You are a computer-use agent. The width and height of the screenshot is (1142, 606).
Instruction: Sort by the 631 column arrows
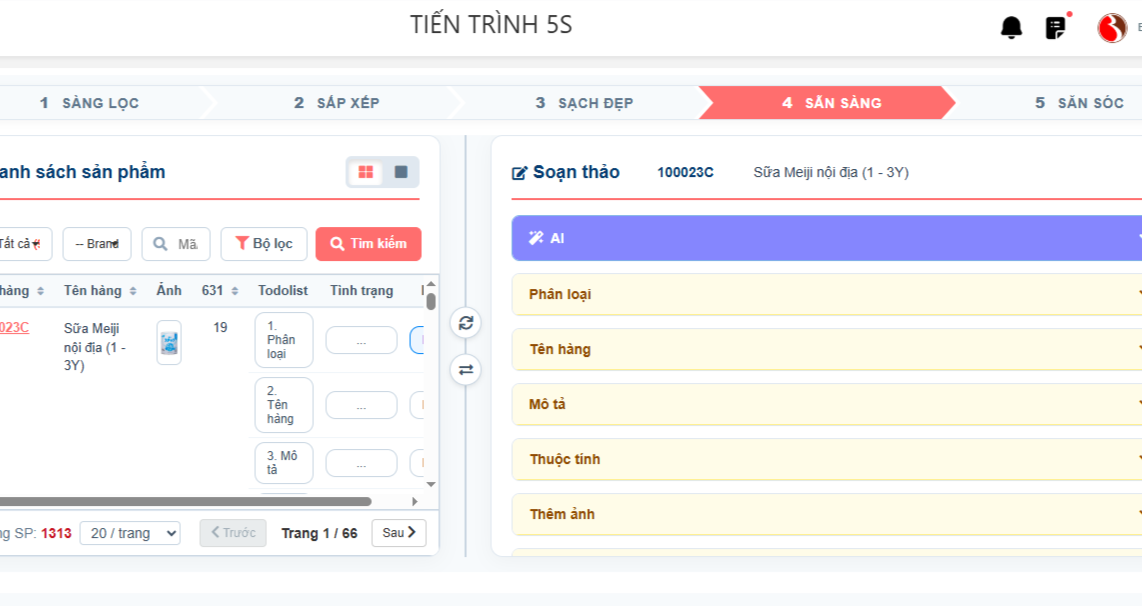pos(235,291)
